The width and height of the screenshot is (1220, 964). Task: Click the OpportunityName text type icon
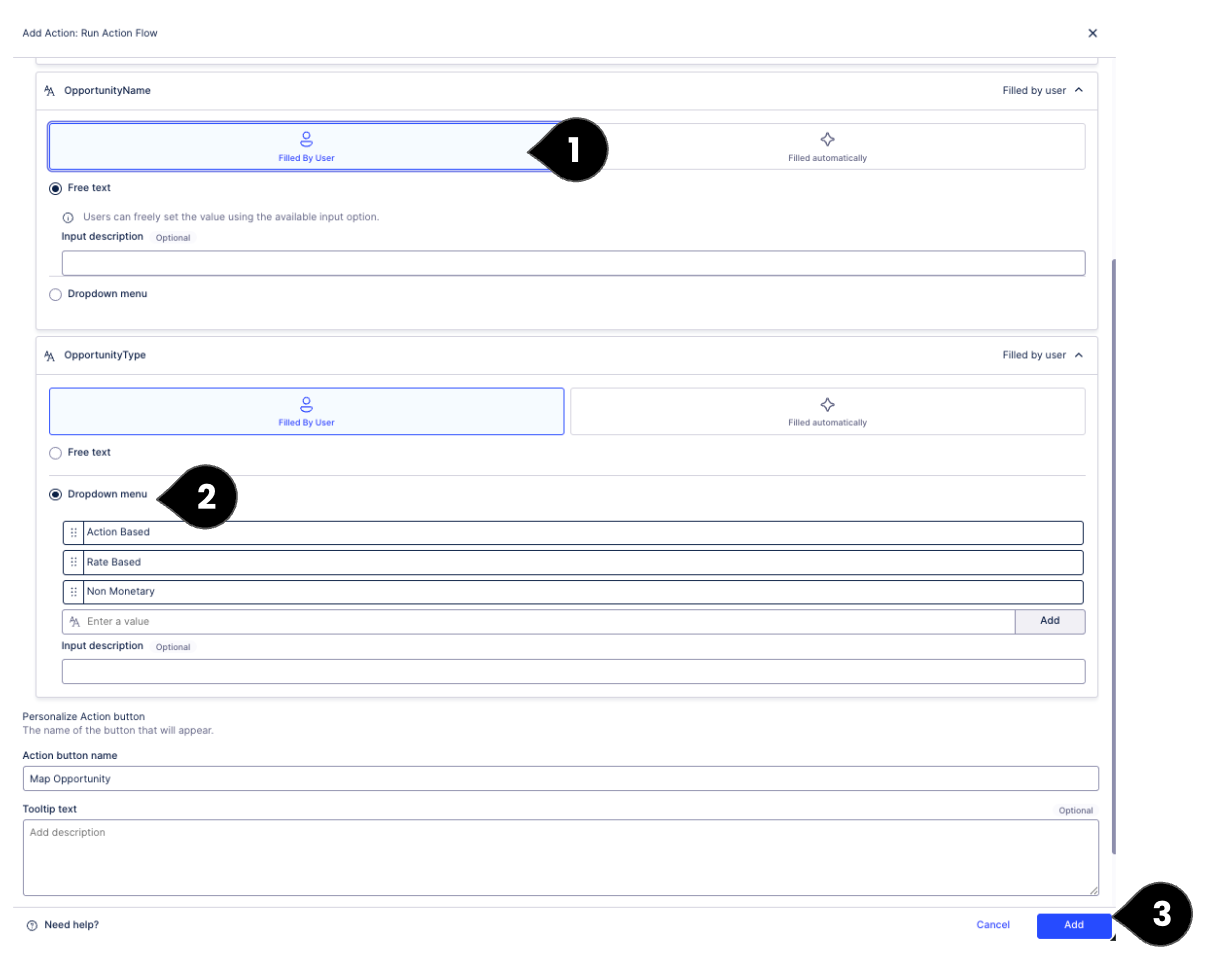[50, 91]
